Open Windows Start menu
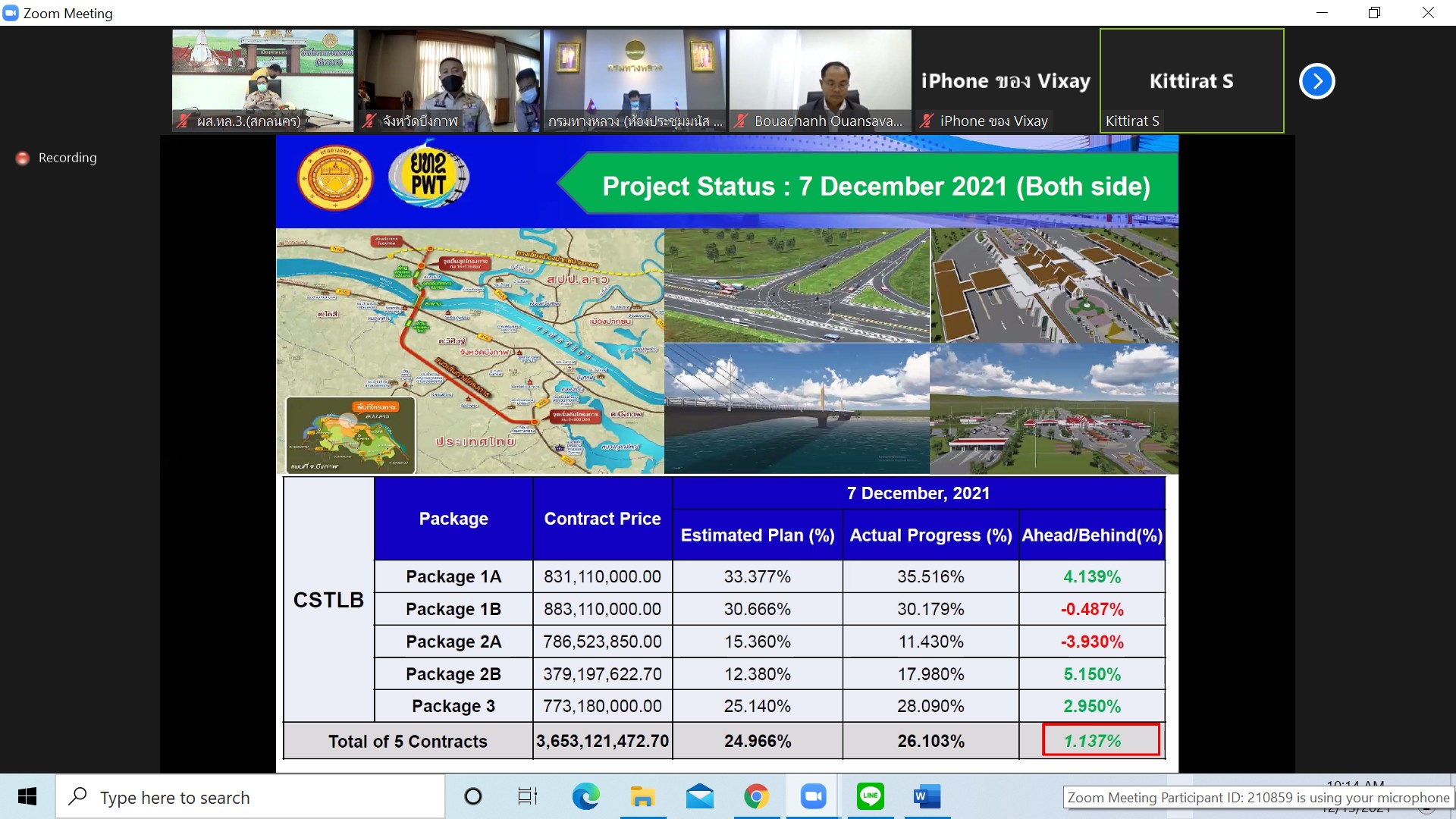This screenshot has height=819, width=1456. point(27,796)
